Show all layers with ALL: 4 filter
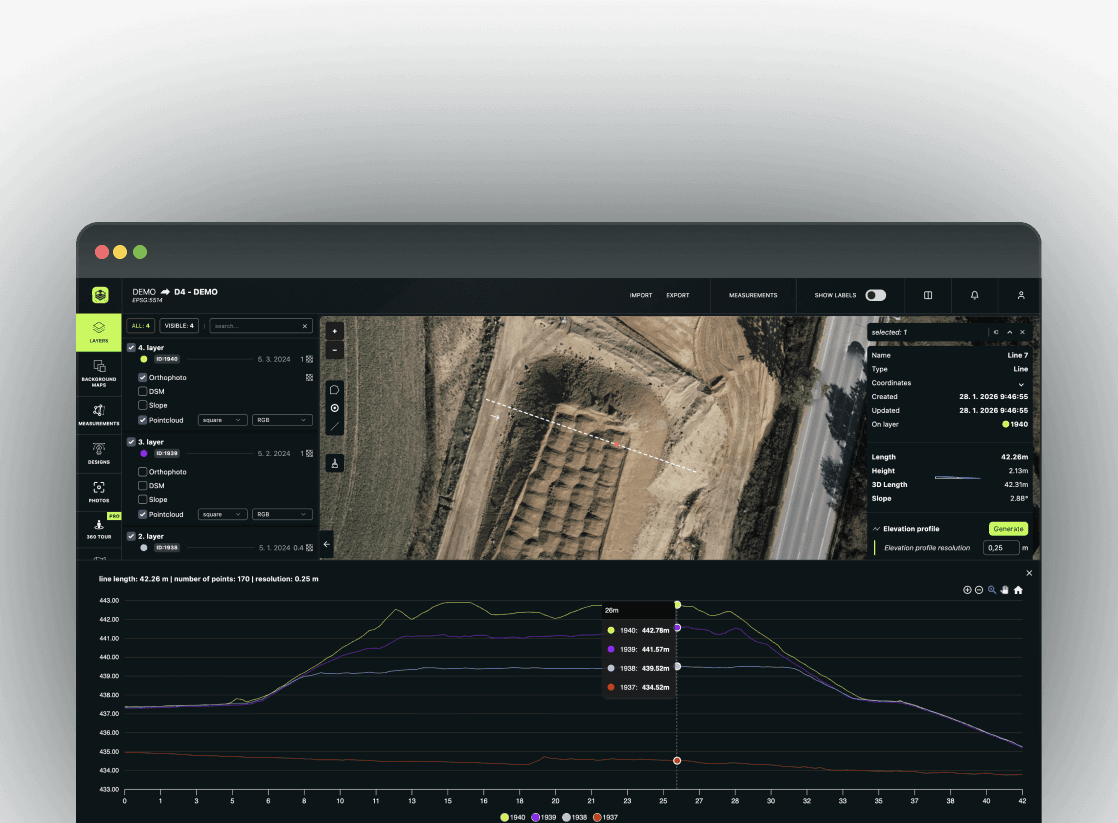 140,326
